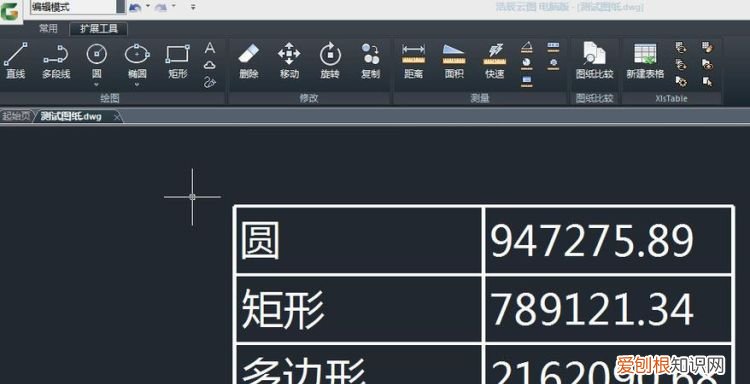Click the top-left small XlsTable update icon
Image resolution: width=750 pixels, height=384 pixels.
click(681, 47)
